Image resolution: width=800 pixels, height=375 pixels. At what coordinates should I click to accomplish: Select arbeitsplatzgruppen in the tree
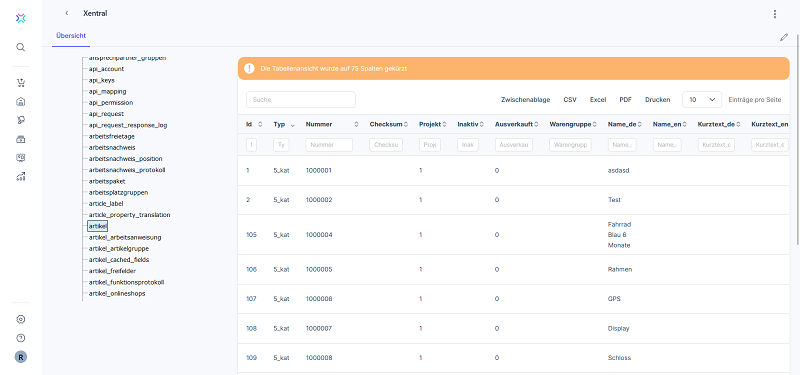(118, 192)
